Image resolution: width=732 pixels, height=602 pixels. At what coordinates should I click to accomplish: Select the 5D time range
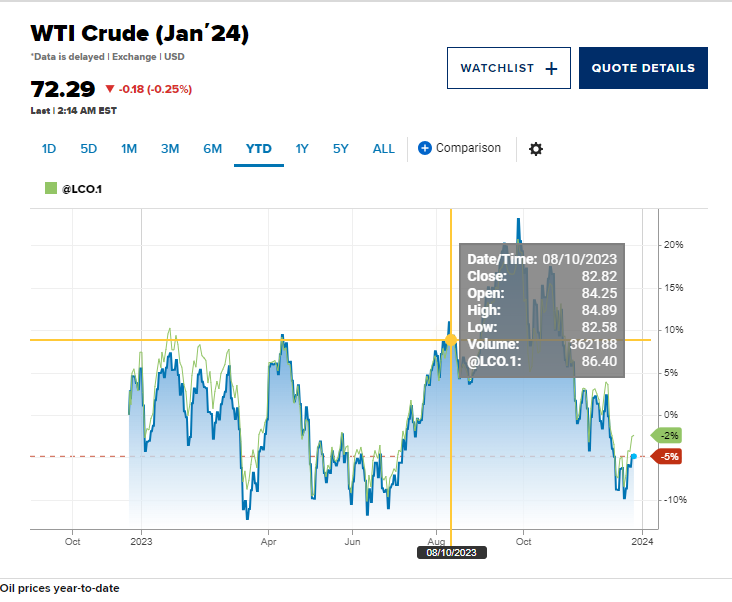pyautogui.click(x=89, y=149)
